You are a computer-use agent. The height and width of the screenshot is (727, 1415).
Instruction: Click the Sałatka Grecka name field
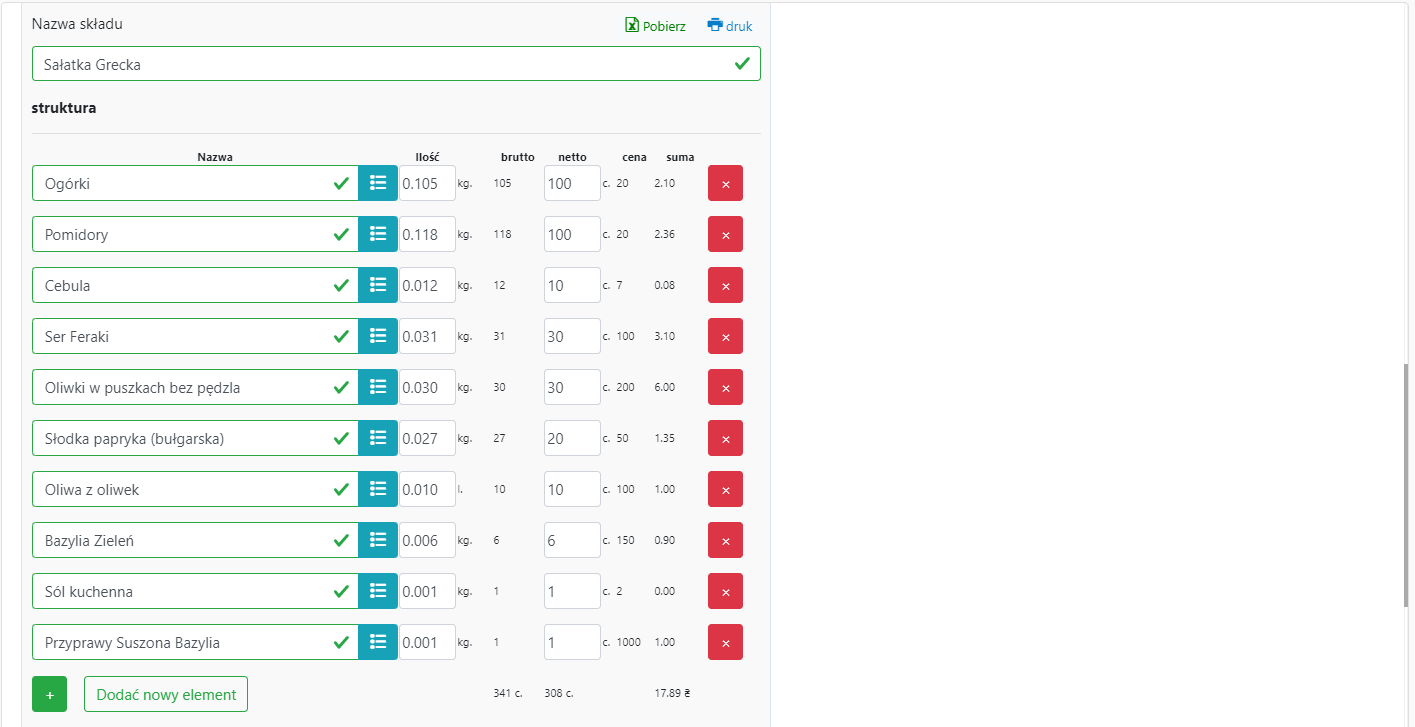(x=380, y=64)
